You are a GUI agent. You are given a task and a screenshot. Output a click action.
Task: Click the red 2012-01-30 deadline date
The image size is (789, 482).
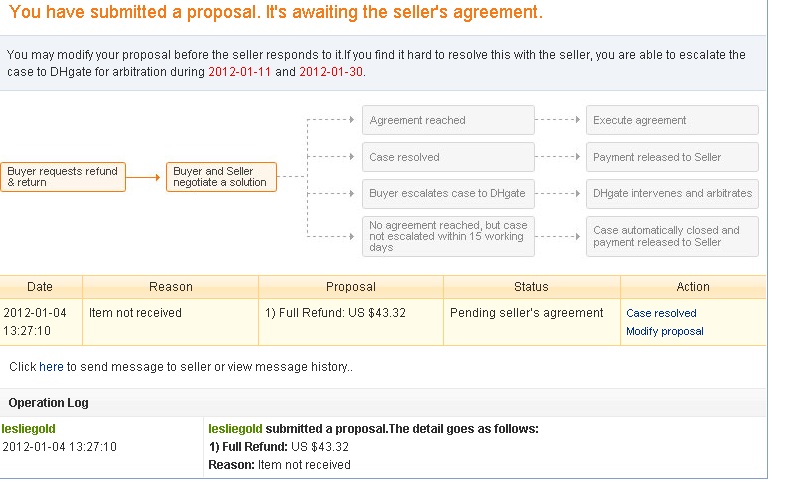point(332,73)
